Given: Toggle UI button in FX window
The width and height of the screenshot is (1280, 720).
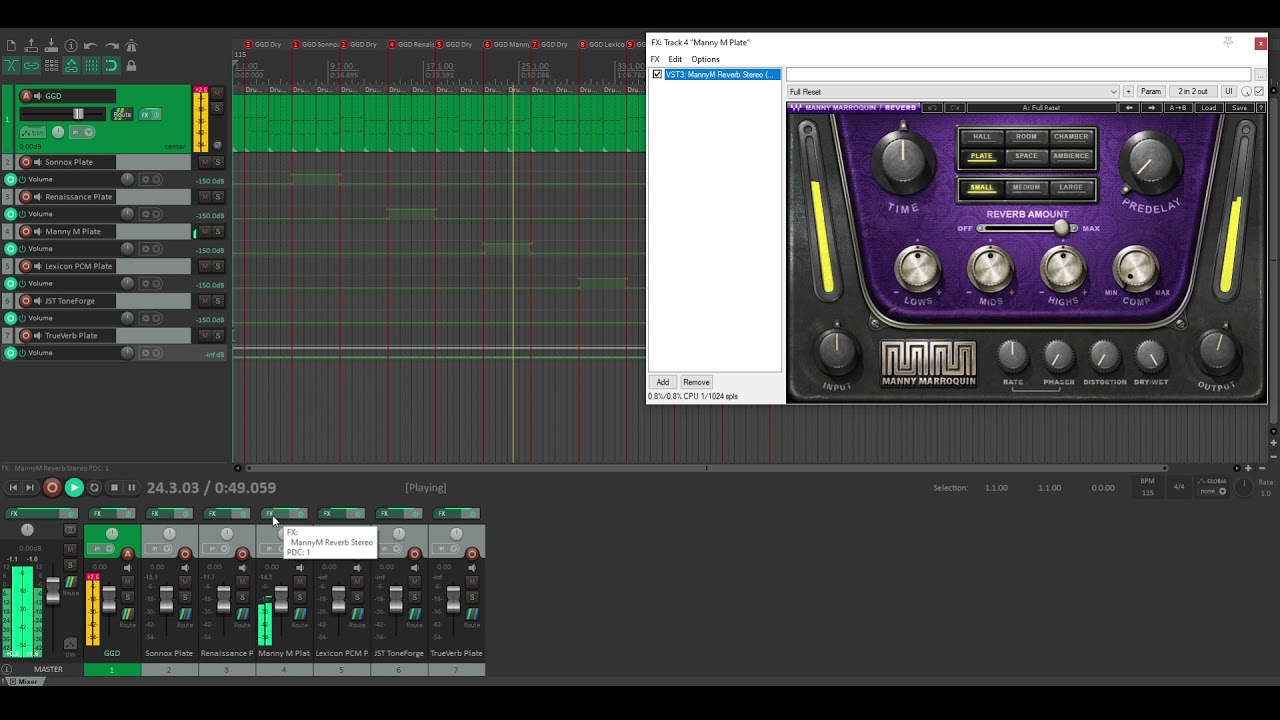Looking at the screenshot, I should (1229, 92).
